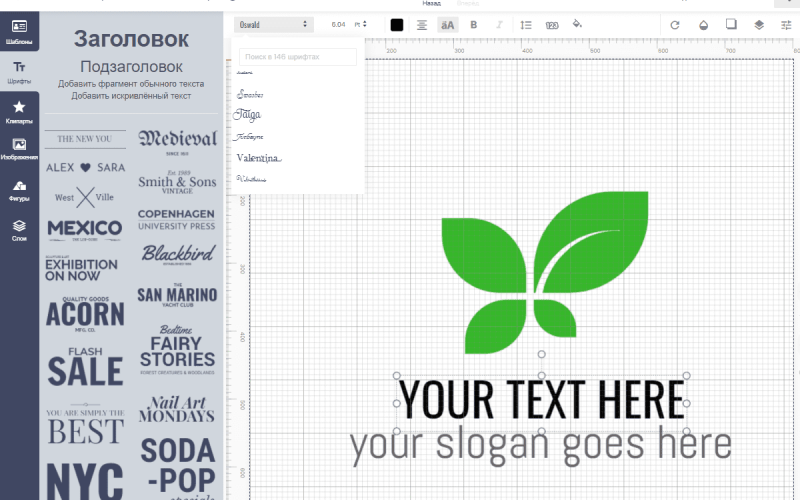Image resolution: width=800 pixels, height=500 pixels.
Task: Select the MEXICO text template
Action: pyautogui.click(x=85, y=230)
